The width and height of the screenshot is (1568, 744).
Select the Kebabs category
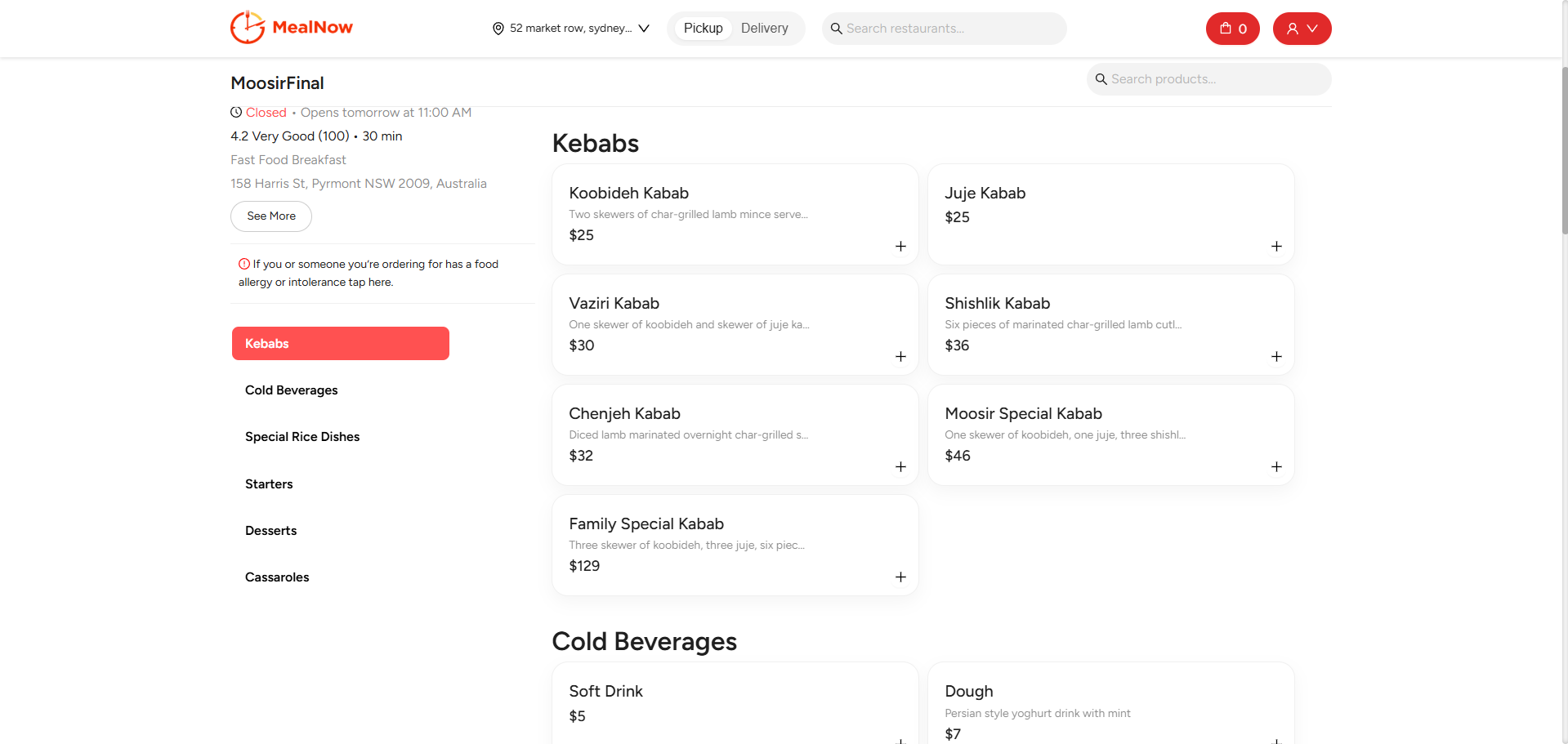click(340, 343)
